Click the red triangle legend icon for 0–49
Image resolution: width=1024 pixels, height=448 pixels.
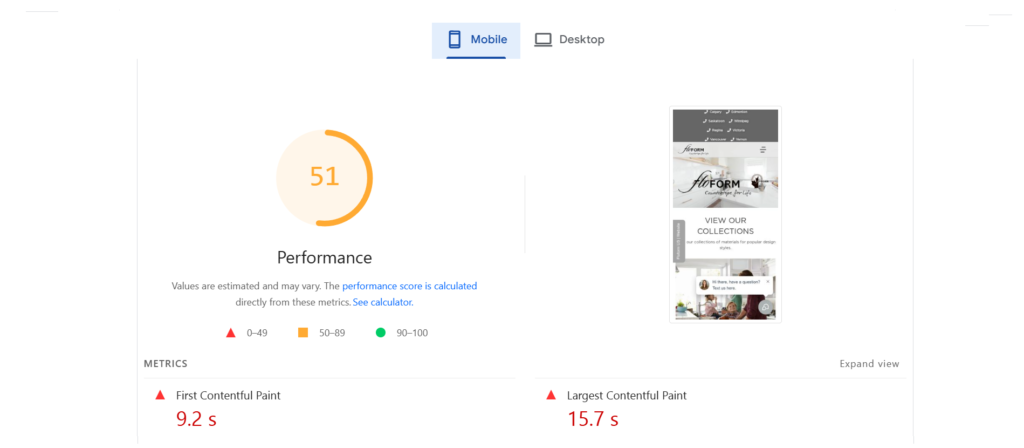coord(230,332)
